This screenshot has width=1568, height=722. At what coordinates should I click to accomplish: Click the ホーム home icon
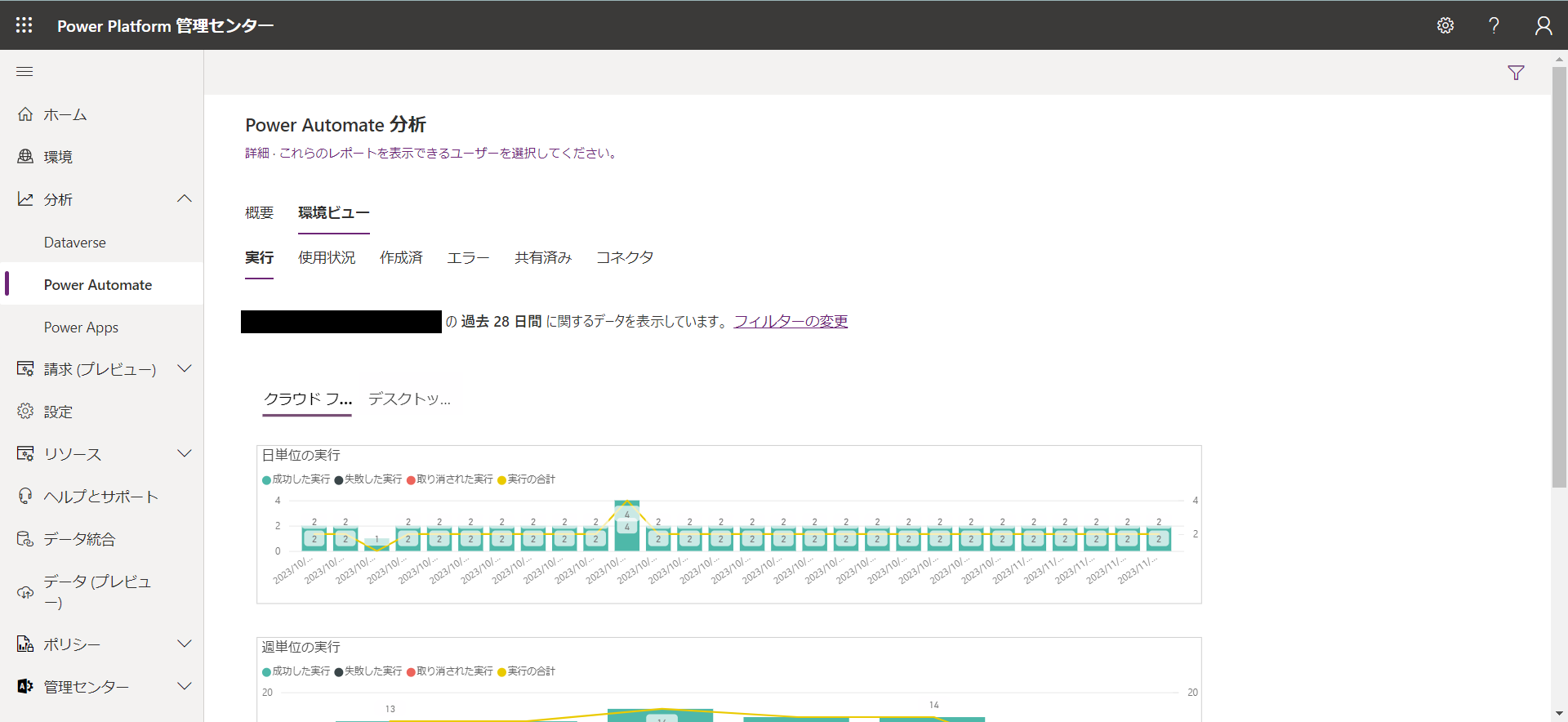point(25,114)
